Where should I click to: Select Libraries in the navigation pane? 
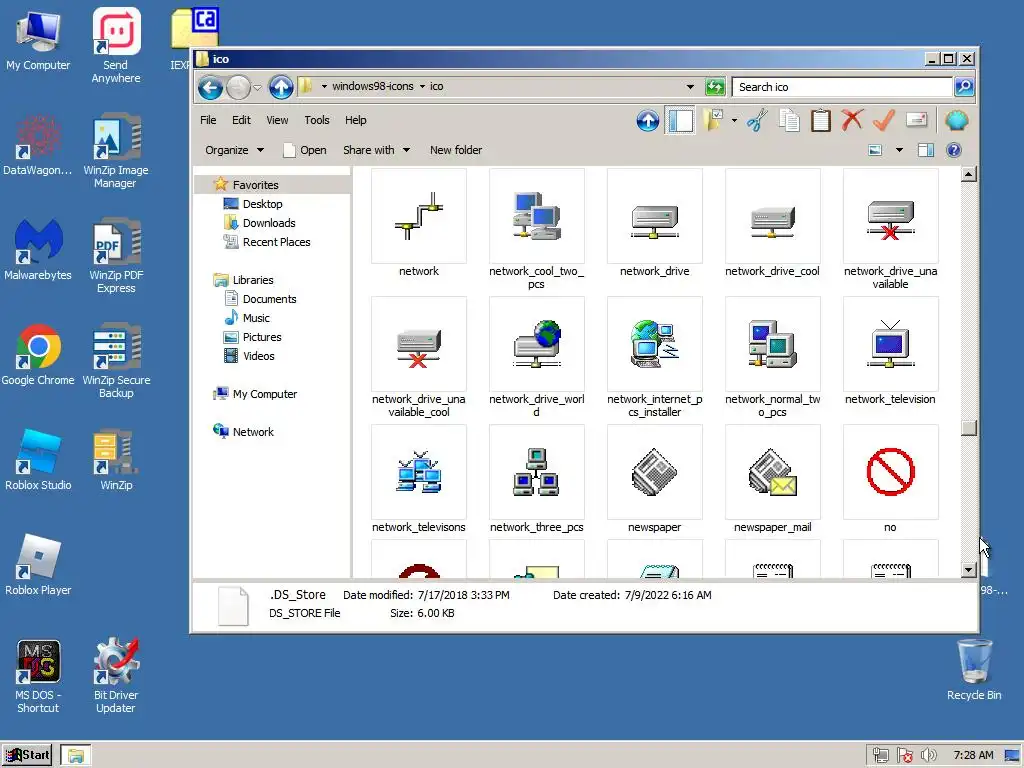coord(252,280)
